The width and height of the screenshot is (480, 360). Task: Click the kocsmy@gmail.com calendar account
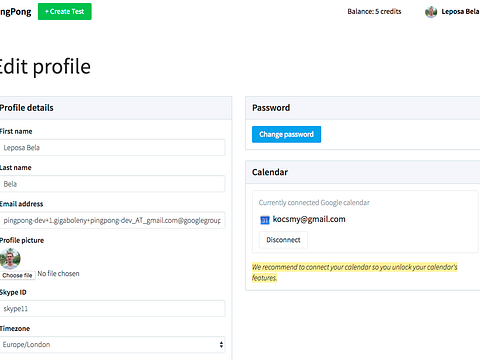pos(309,219)
